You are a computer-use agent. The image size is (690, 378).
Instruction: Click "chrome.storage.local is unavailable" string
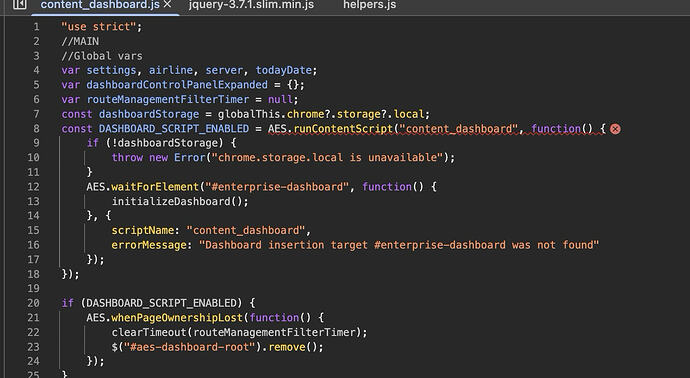[327, 158]
